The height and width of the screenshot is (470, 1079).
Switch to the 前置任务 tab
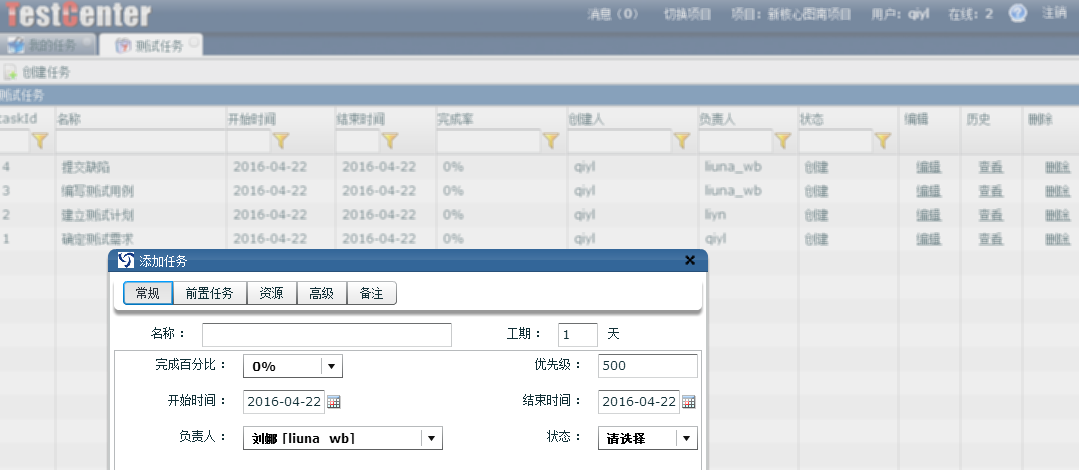pos(209,293)
